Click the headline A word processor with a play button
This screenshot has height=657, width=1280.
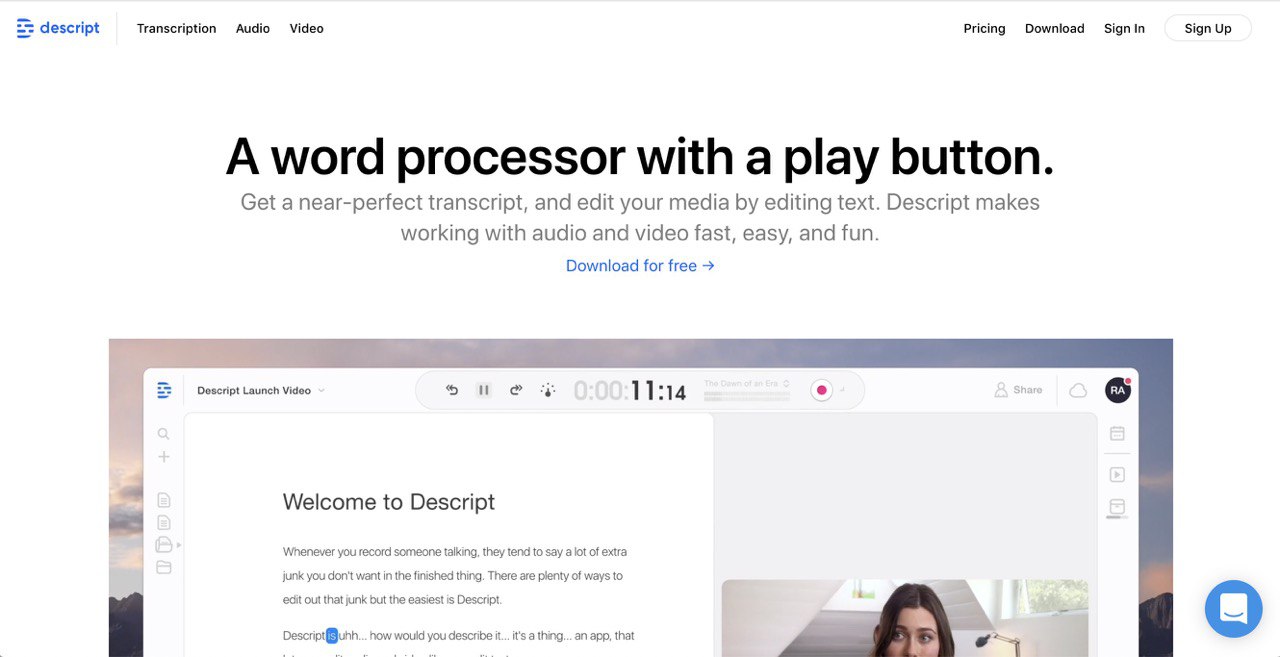pos(640,157)
